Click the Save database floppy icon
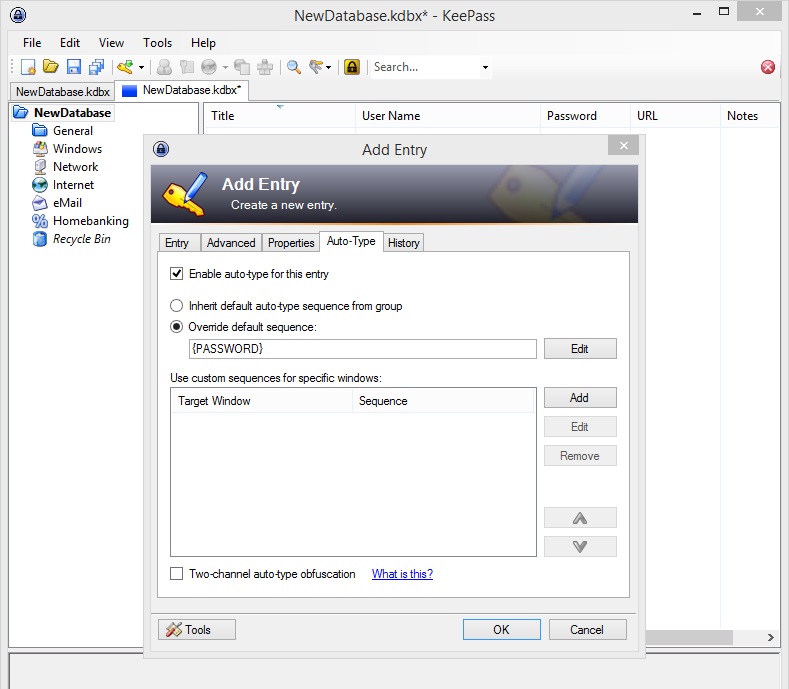This screenshot has height=689, width=789. coord(74,67)
